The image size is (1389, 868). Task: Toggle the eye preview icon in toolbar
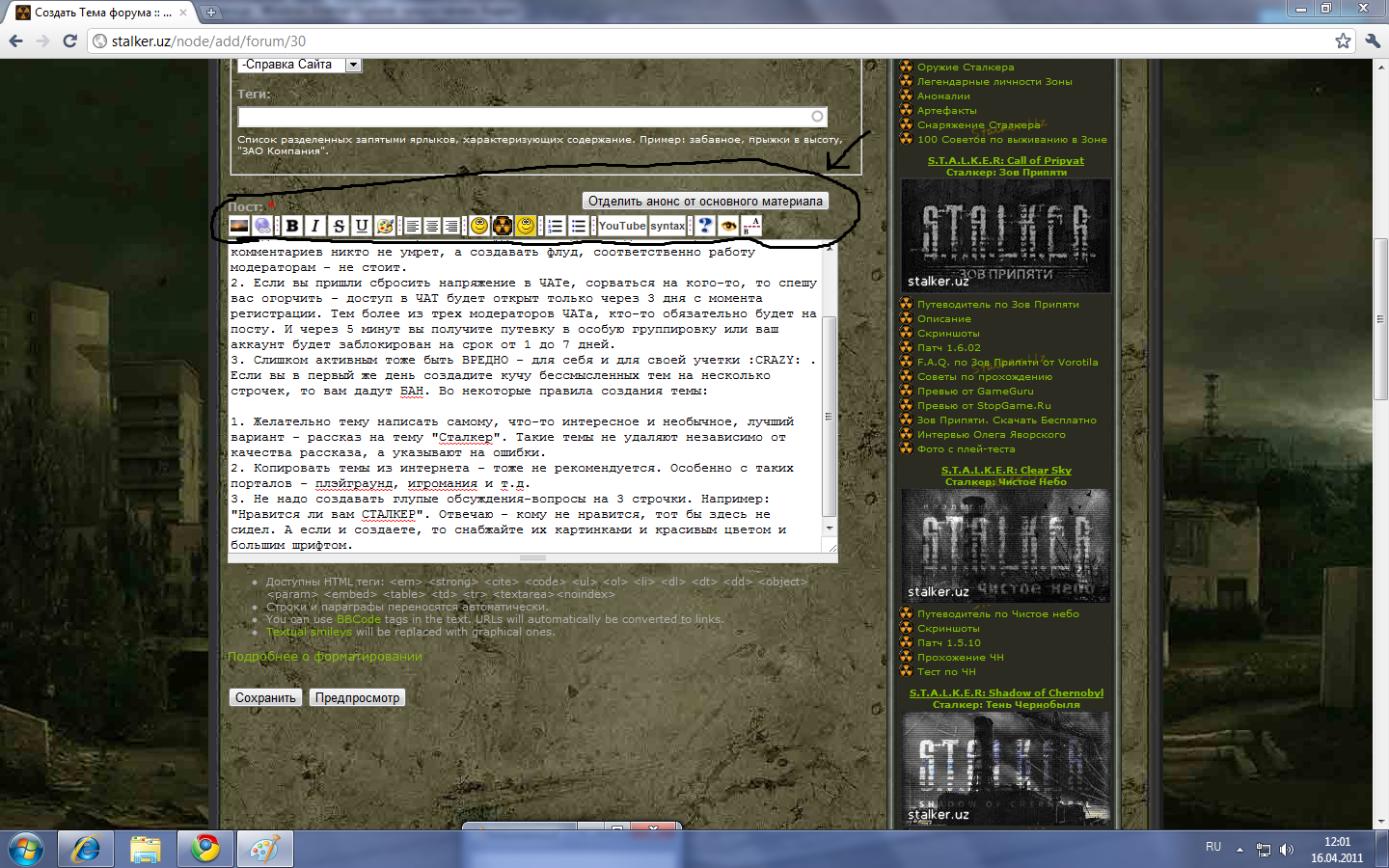coord(728,226)
